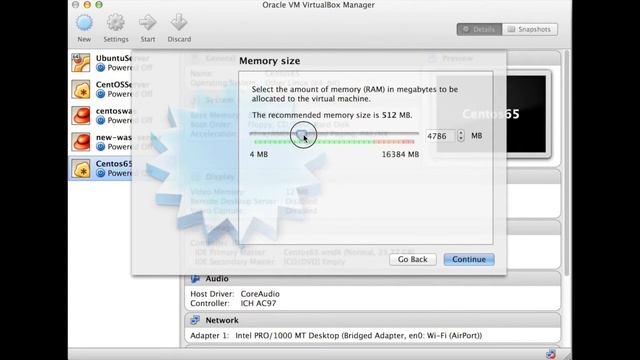This screenshot has width=640, height=360.
Task: Click the 'recommended memory size is 512 MB' text
Action: pos(332,115)
